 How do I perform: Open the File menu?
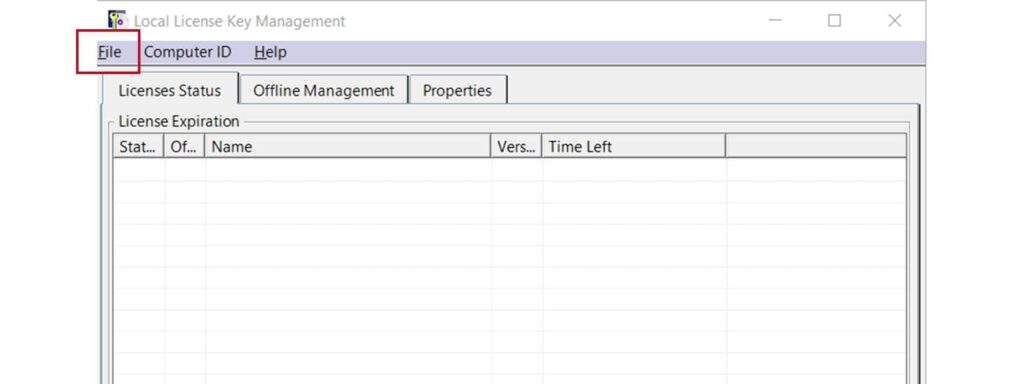(110, 52)
